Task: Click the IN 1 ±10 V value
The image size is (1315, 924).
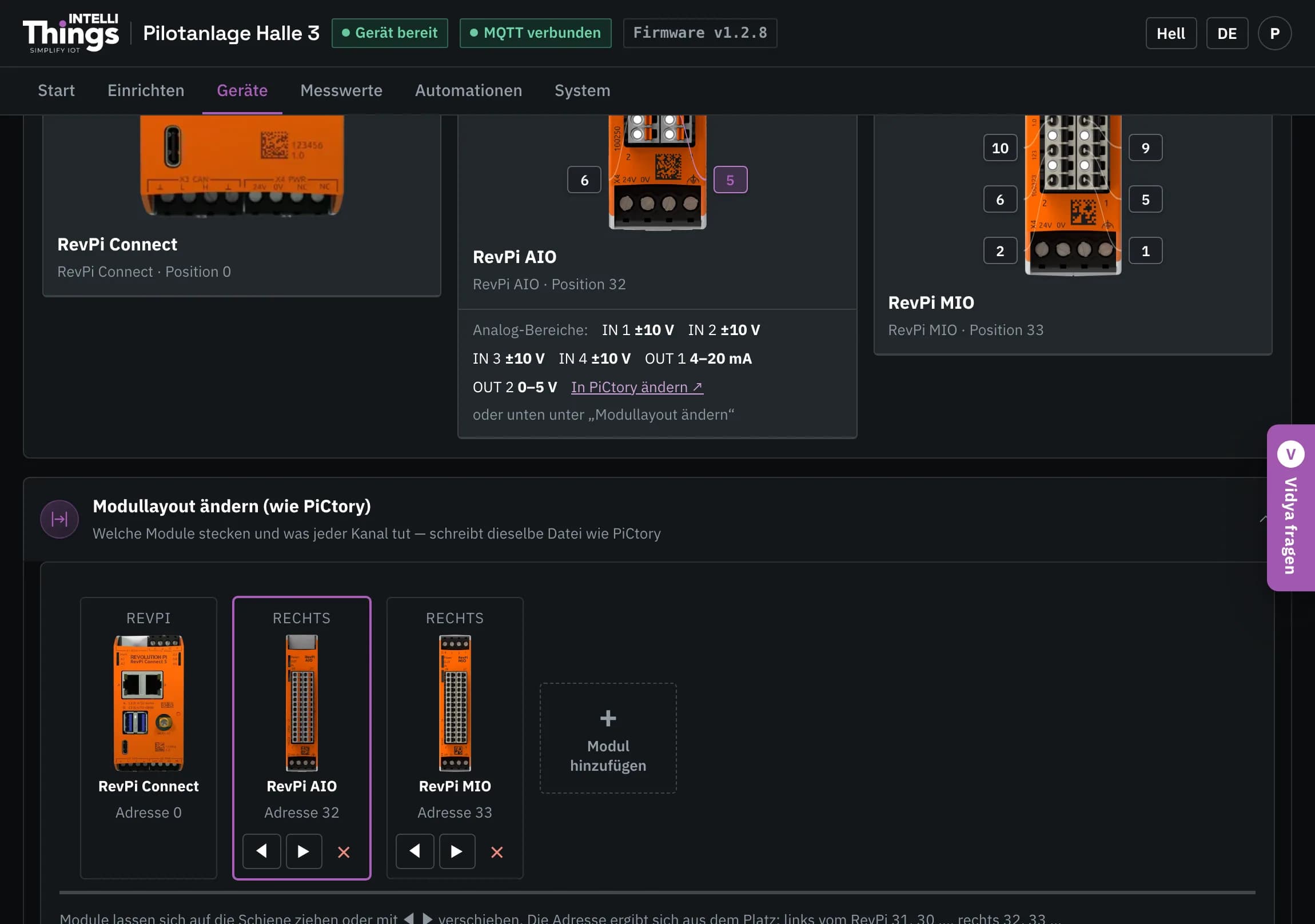Action: [637, 330]
